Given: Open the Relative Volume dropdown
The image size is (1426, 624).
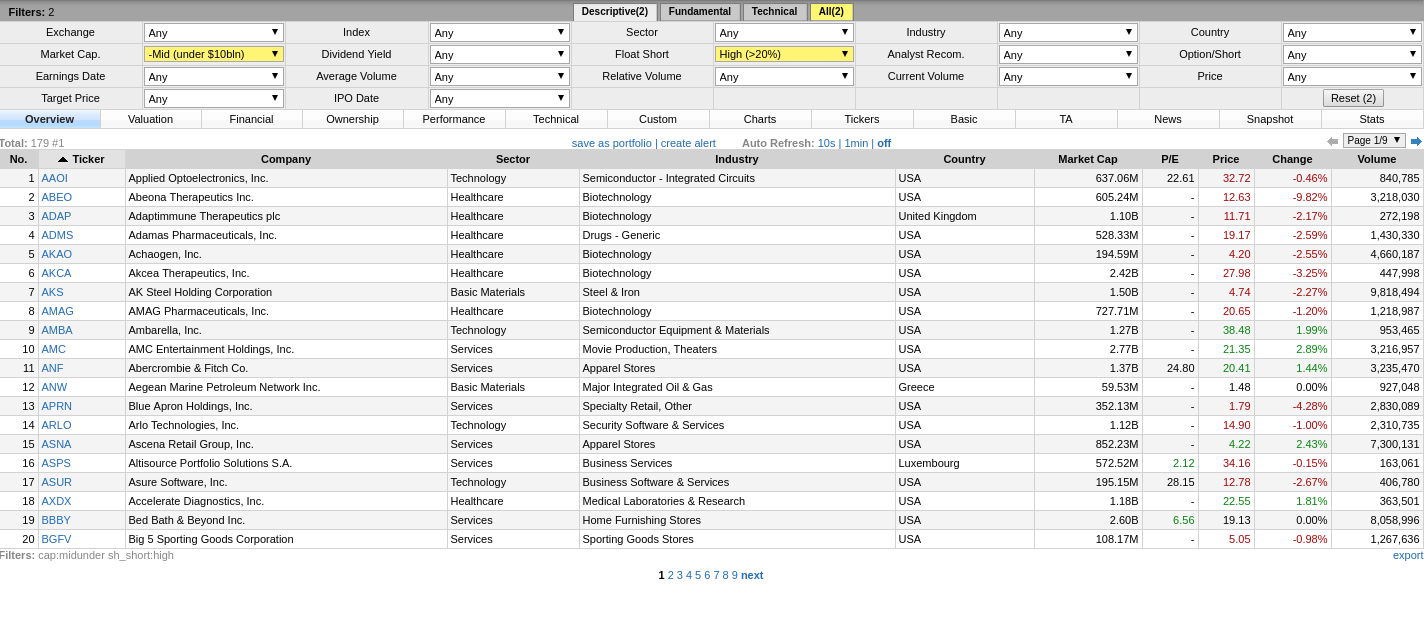Looking at the screenshot, I should (x=784, y=76).
